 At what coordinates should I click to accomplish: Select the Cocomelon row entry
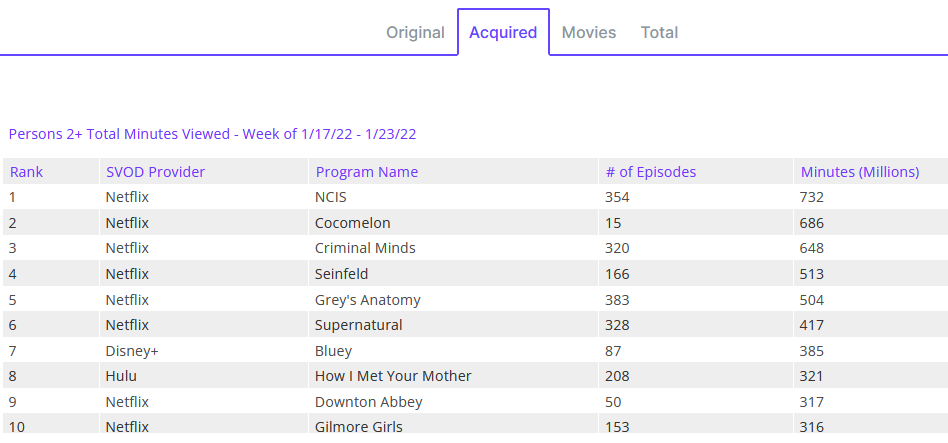(352, 223)
